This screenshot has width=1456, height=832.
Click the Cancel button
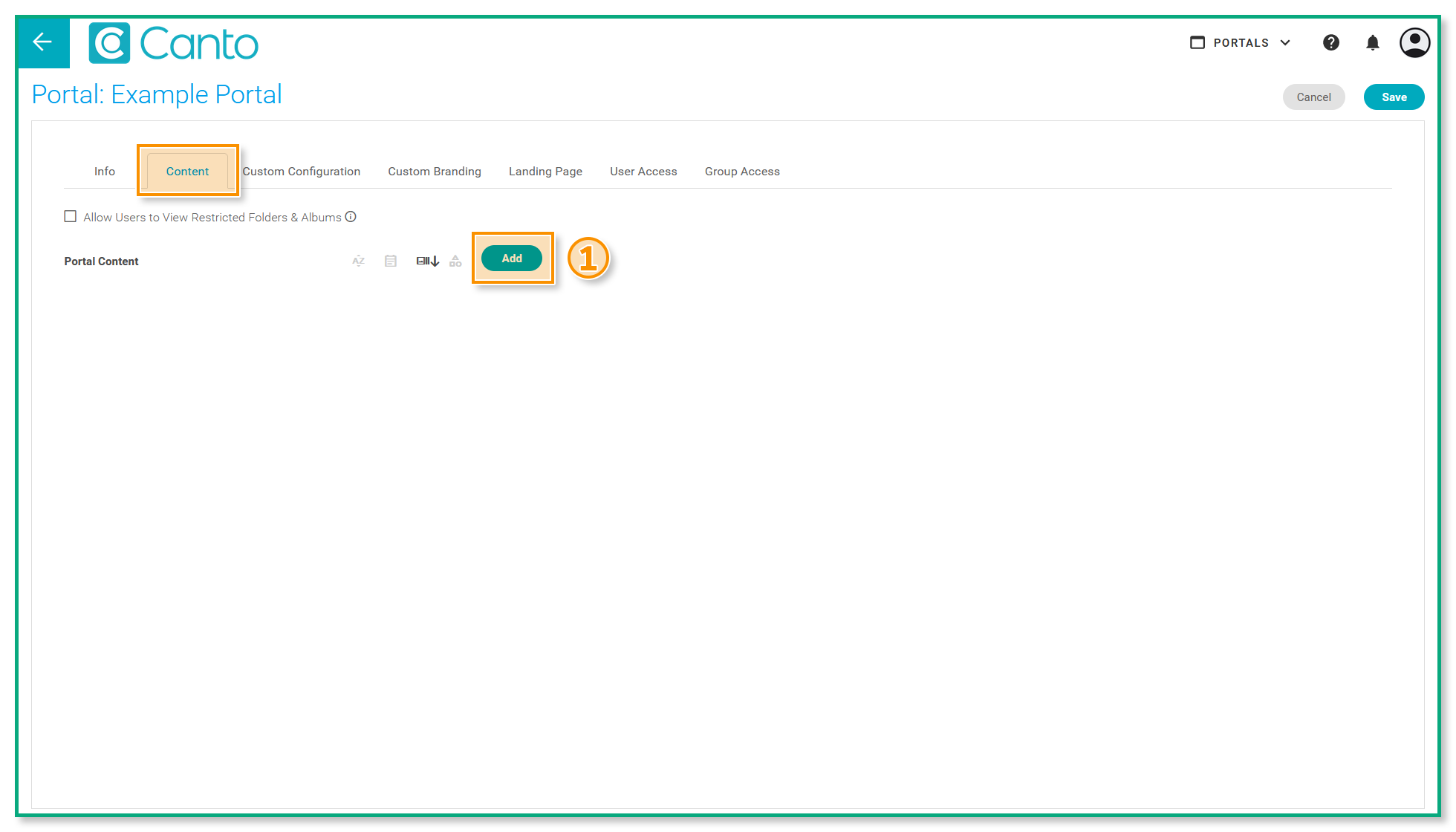1313,97
